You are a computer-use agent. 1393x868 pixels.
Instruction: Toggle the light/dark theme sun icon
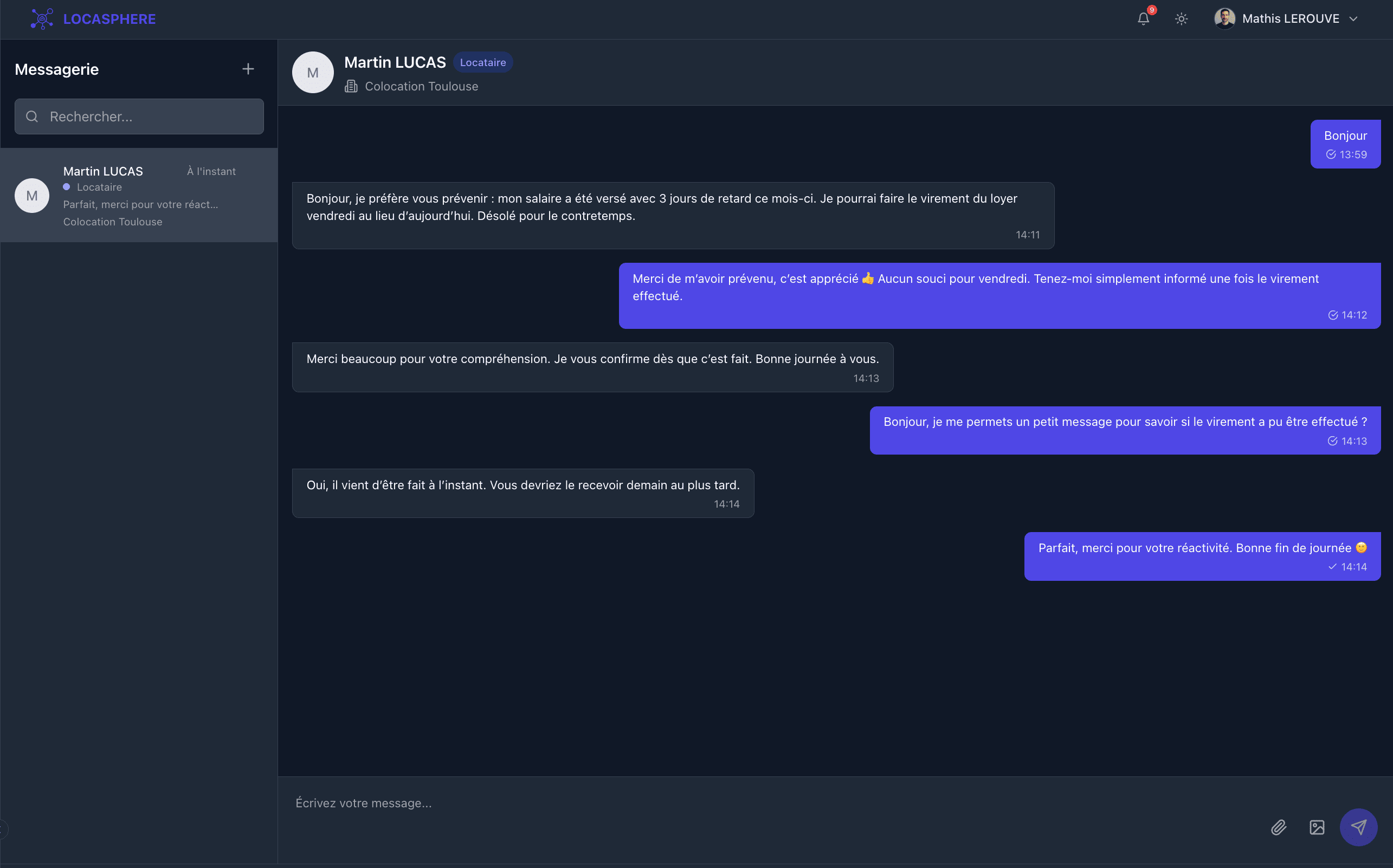[1181, 19]
